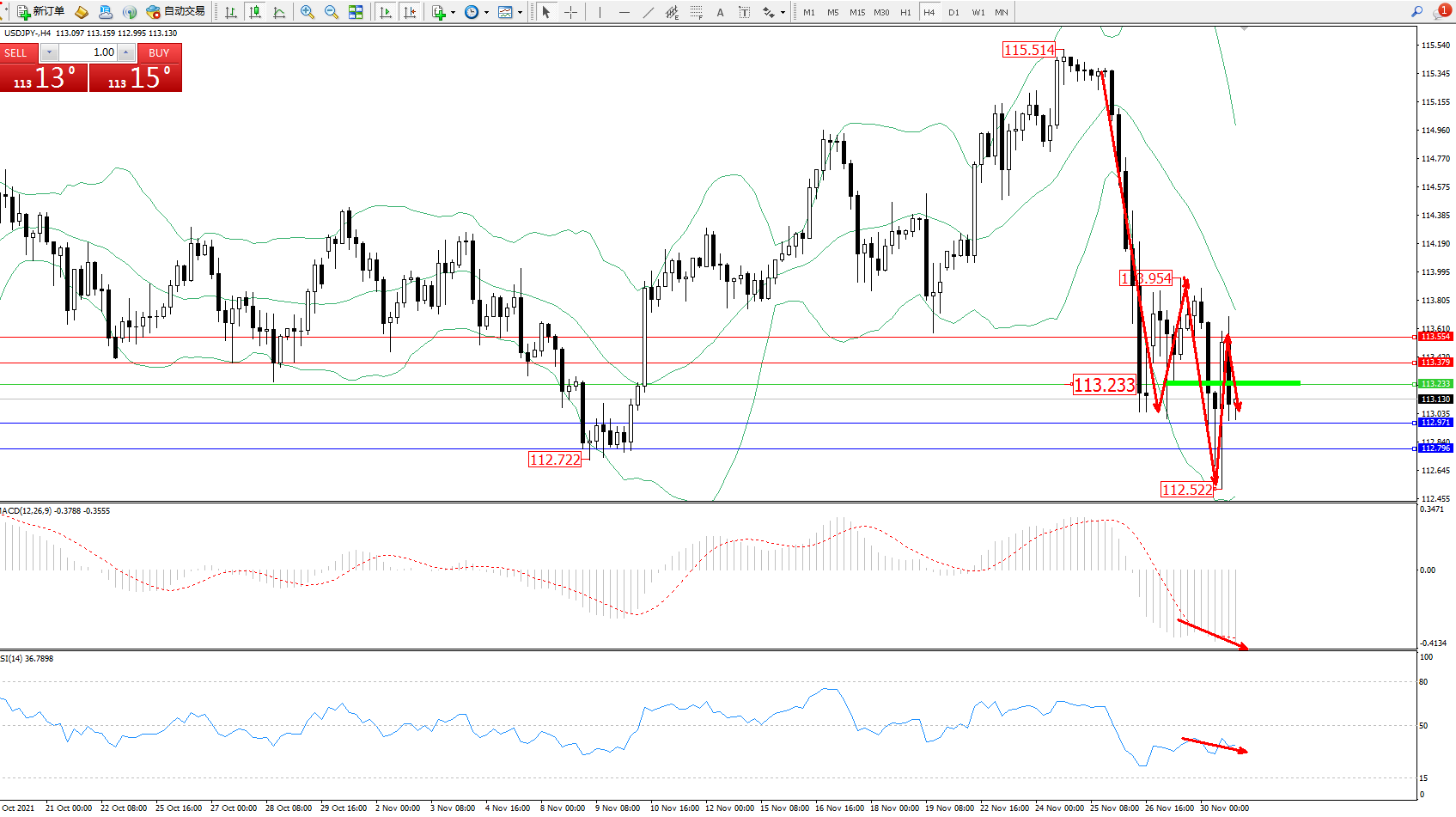Toggle the 自动交易 auto trading button
1456x817 pixels.
176,12
